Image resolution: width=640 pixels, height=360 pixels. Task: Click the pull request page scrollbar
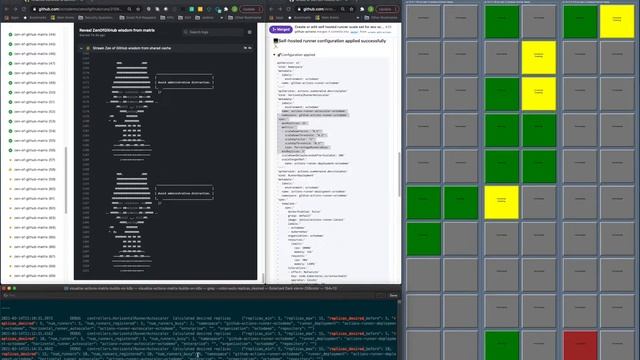399,174
